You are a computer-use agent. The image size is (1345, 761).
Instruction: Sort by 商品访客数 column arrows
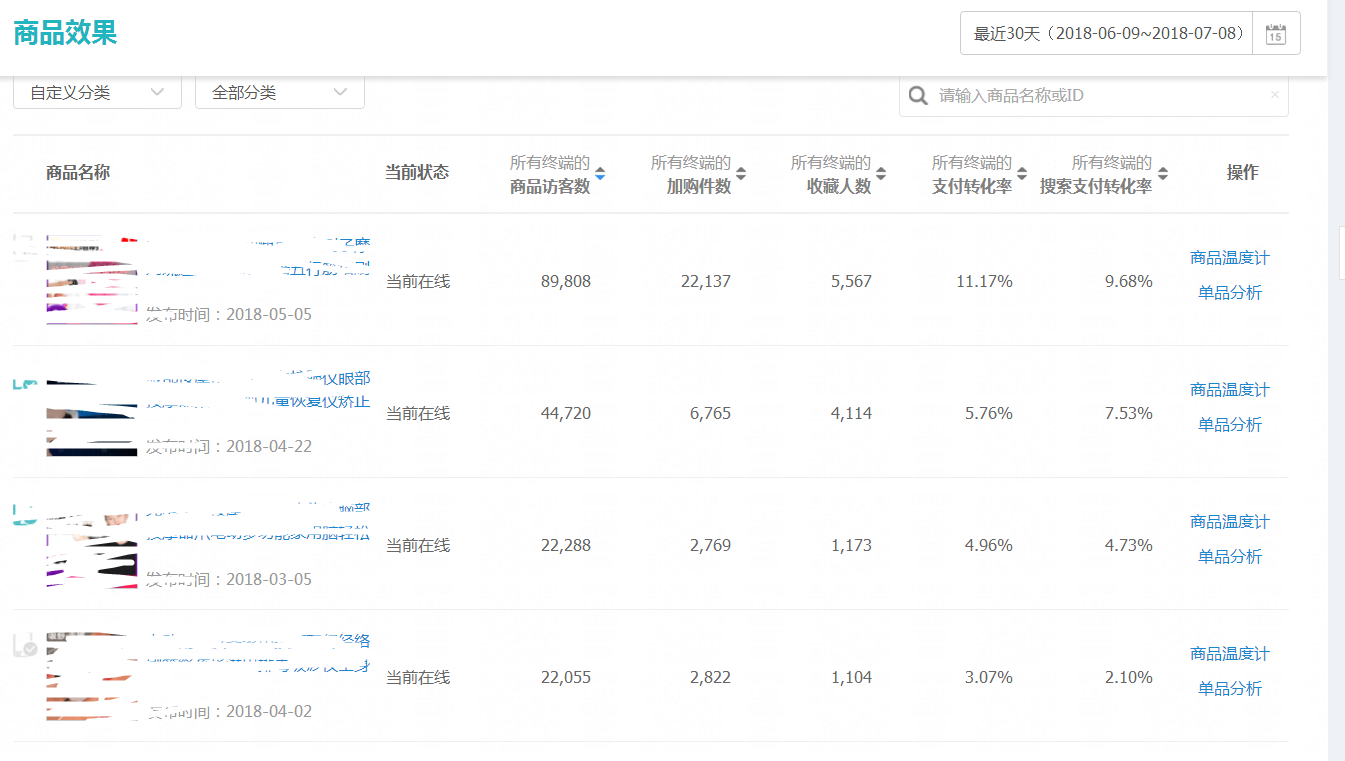point(600,174)
